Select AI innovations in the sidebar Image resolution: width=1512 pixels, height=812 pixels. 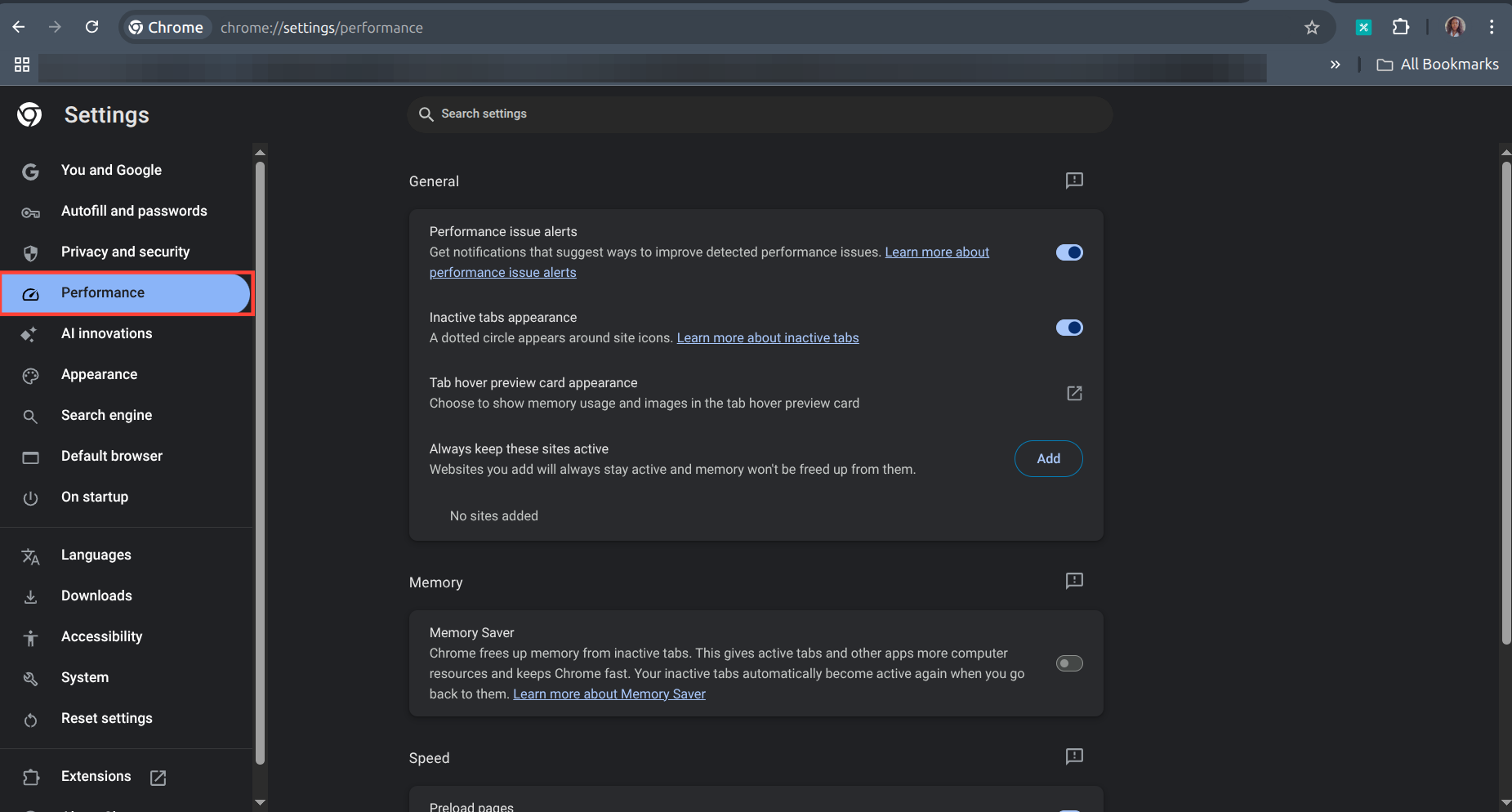[x=106, y=333]
